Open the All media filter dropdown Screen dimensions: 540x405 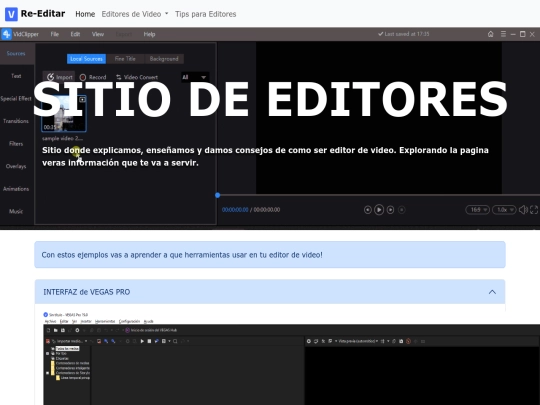pyautogui.click(x=194, y=77)
